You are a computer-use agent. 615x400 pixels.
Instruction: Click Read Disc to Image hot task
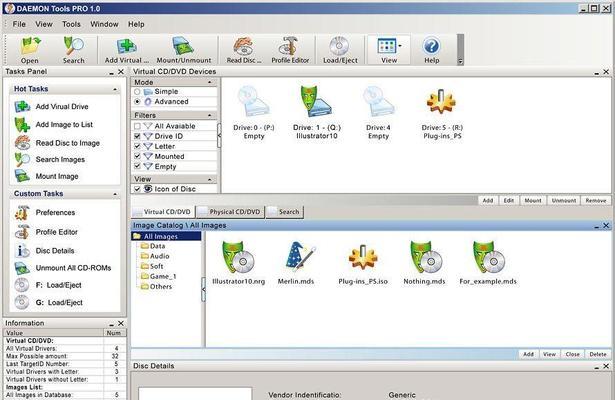(x=57, y=143)
